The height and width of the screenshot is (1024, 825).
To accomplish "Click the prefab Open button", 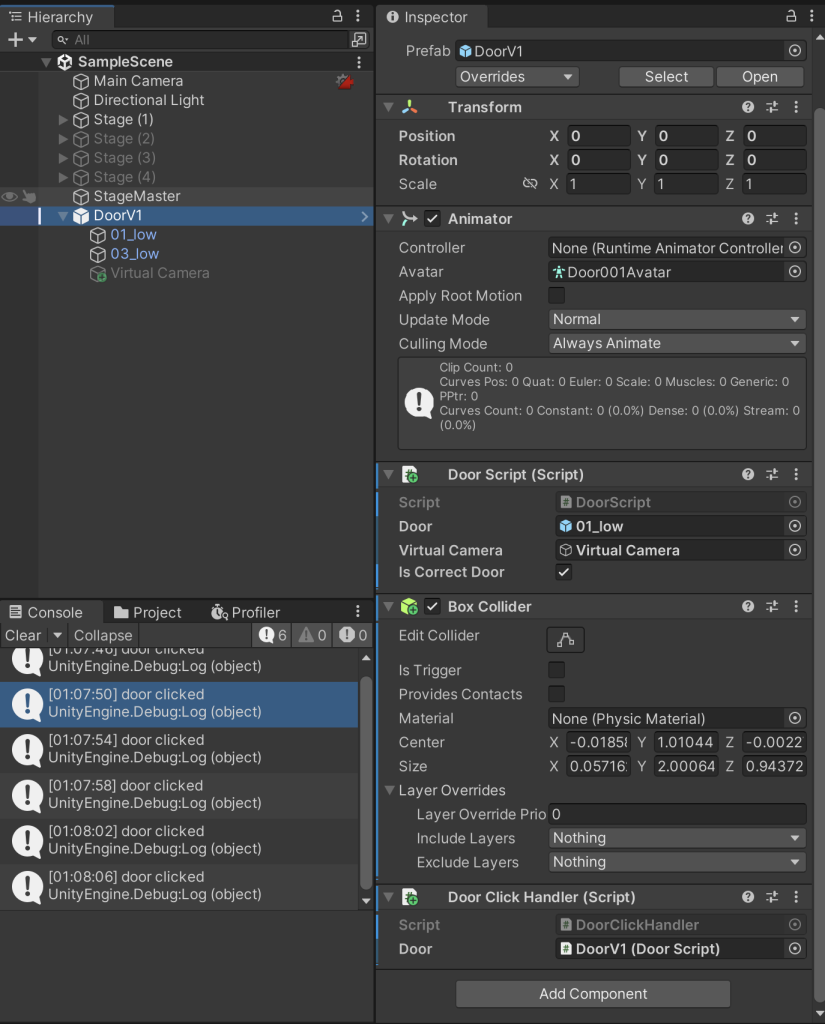I will pos(760,77).
